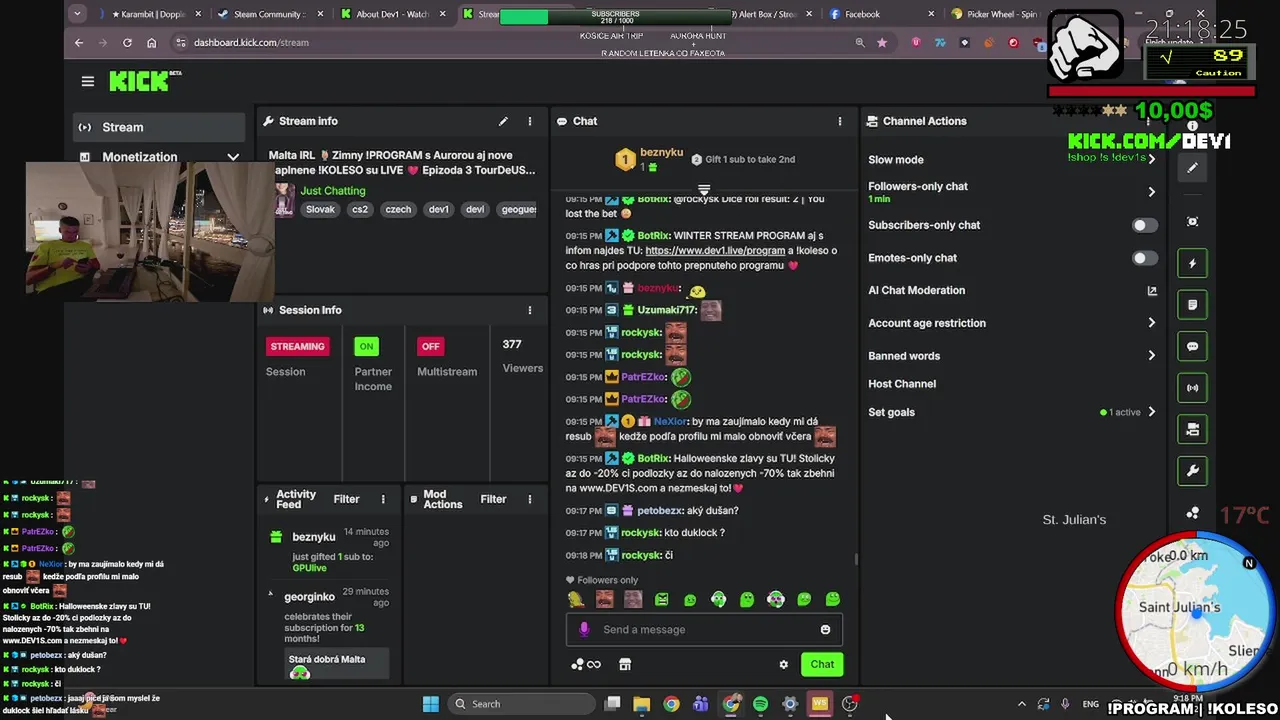Click the cs2 stream tag
Viewport: 1280px width, 720px height.
359,210
